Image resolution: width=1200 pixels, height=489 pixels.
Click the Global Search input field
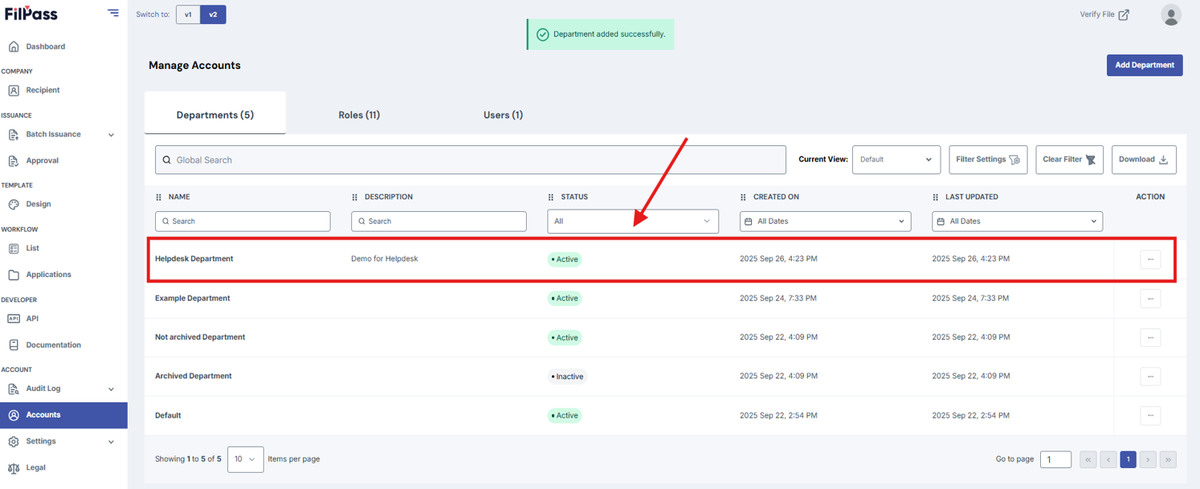pos(470,160)
